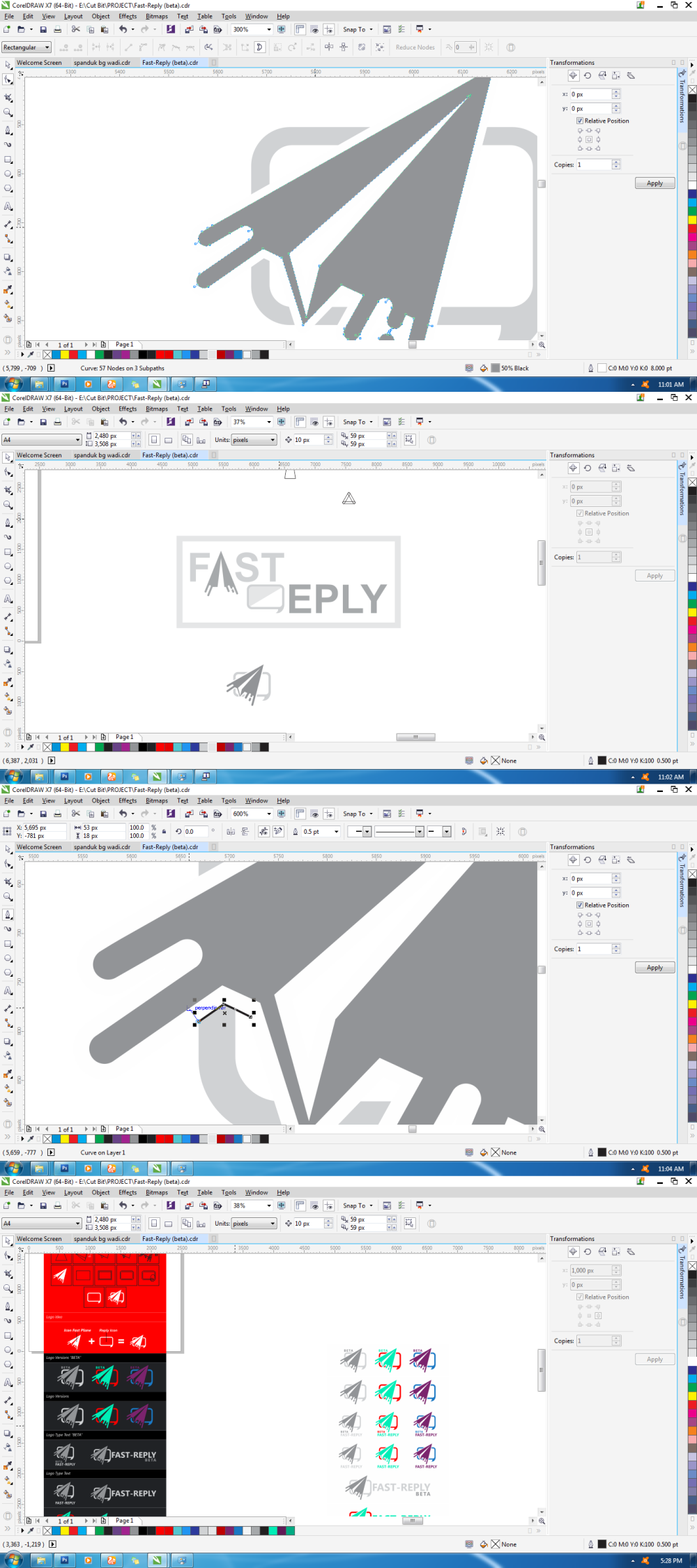The width and height of the screenshot is (697, 1568).
Task: Click the Cut scissors icon in 300% zoom window
Action: point(76,29)
